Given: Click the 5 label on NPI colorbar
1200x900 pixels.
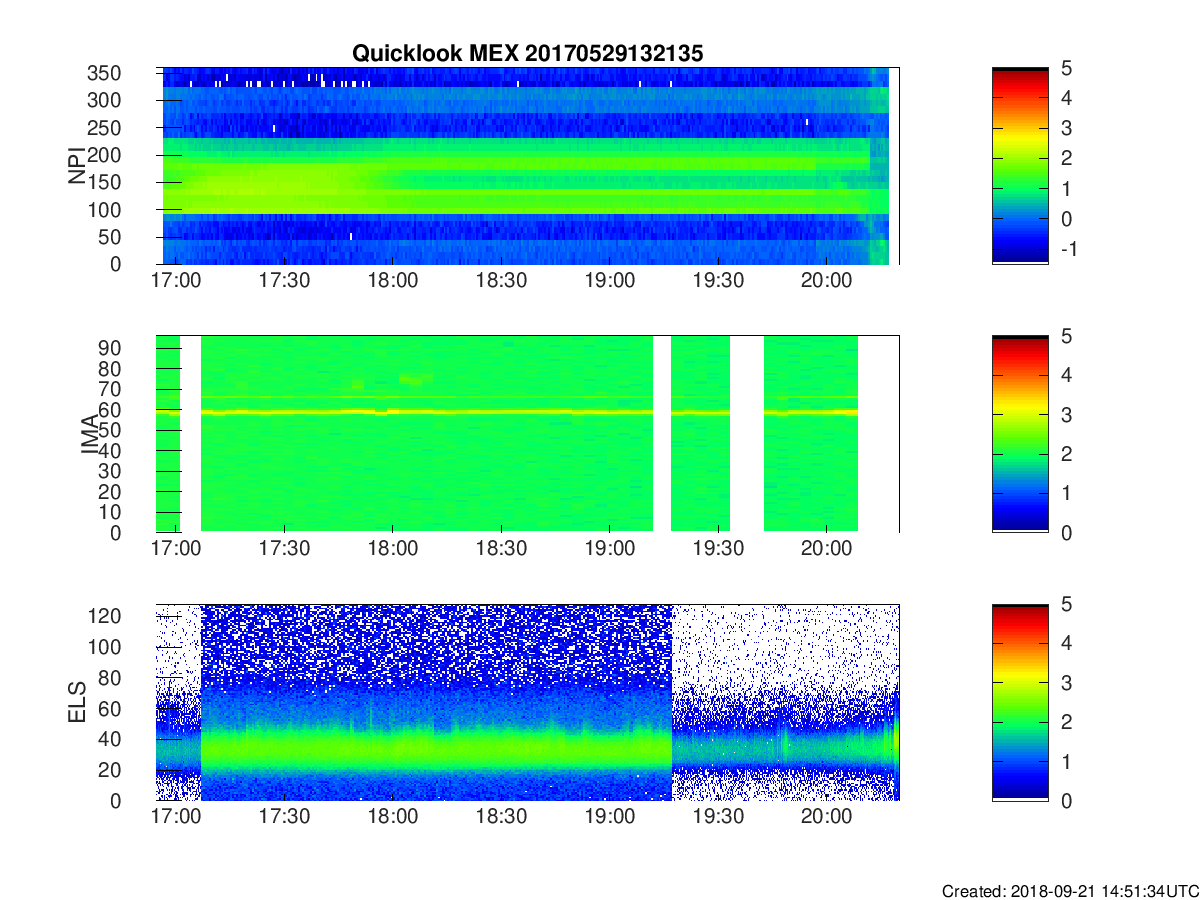Looking at the screenshot, I should coord(1067,68).
